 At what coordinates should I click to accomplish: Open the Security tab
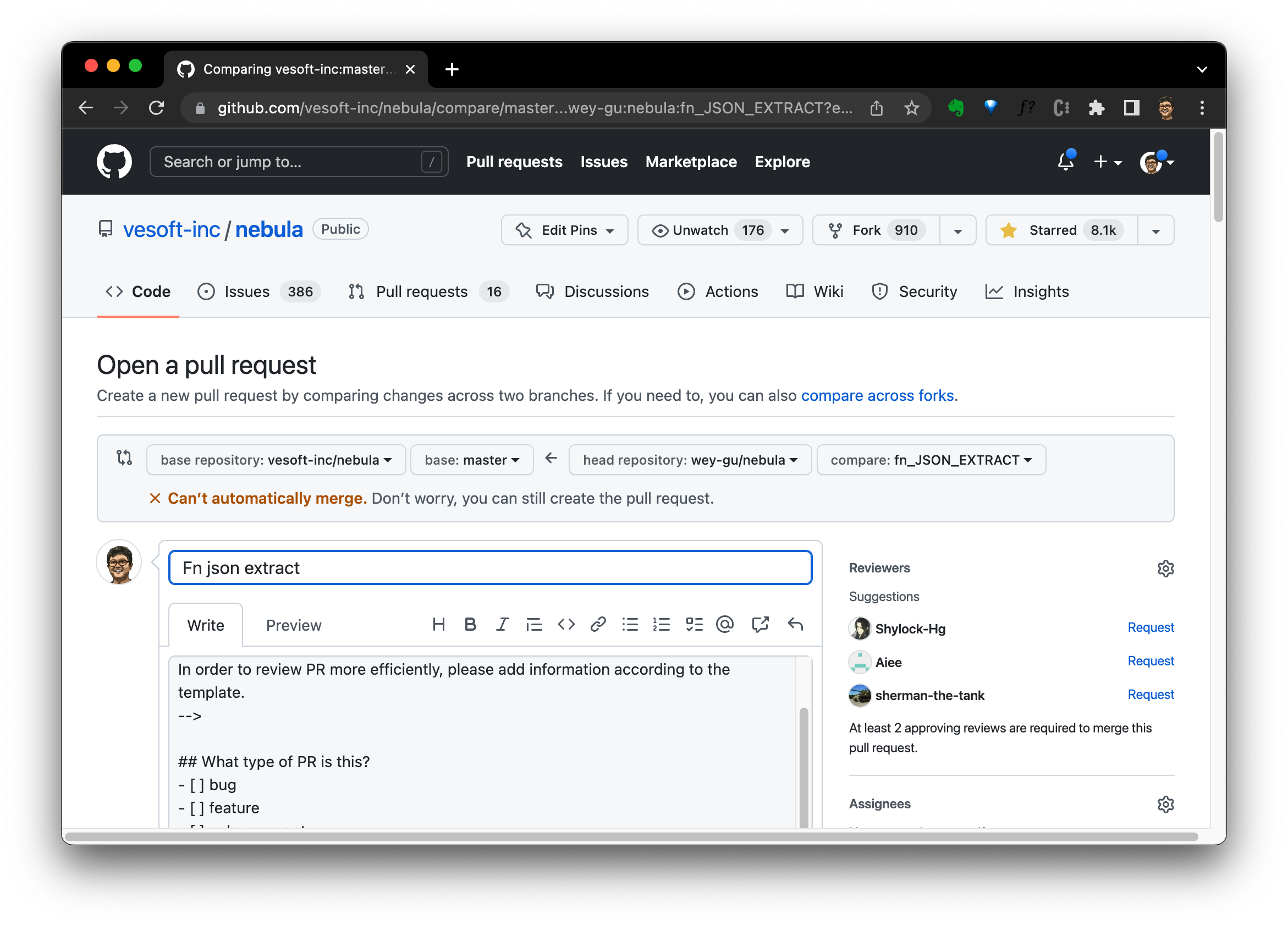pyautogui.click(x=913, y=291)
